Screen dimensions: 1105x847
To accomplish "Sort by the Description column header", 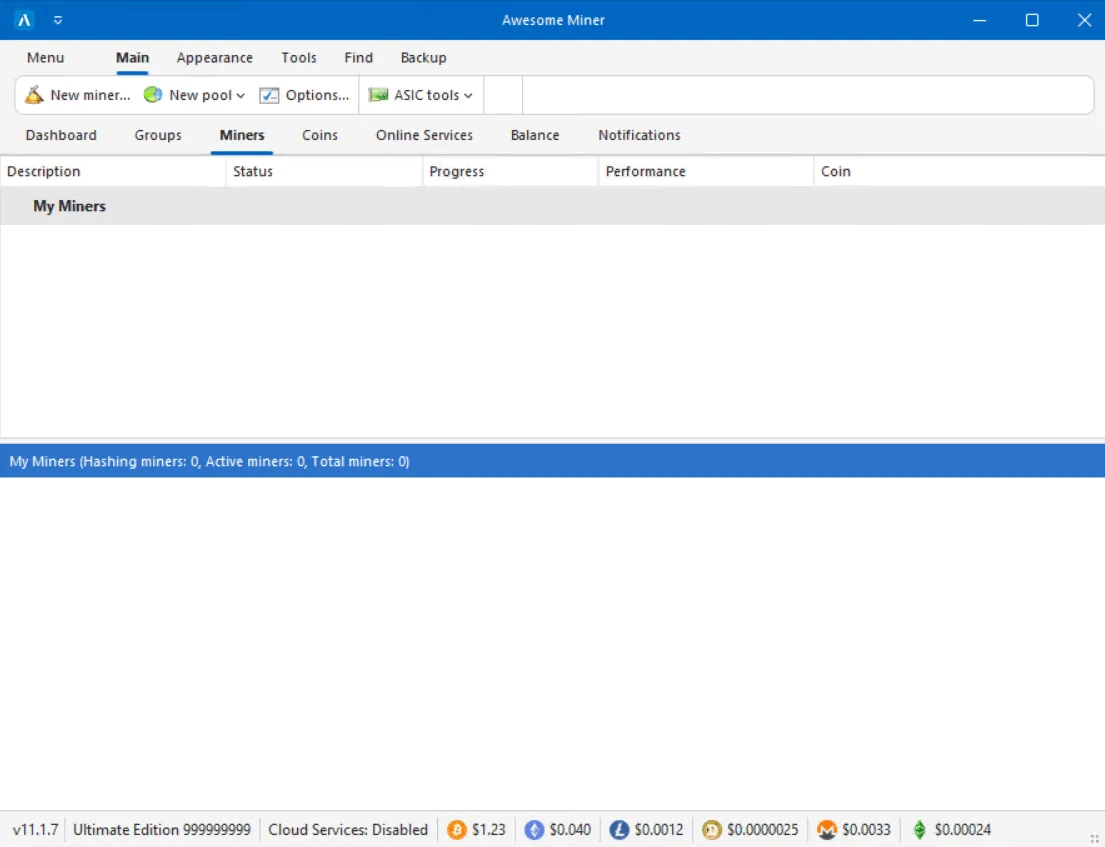I will click(x=113, y=171).
